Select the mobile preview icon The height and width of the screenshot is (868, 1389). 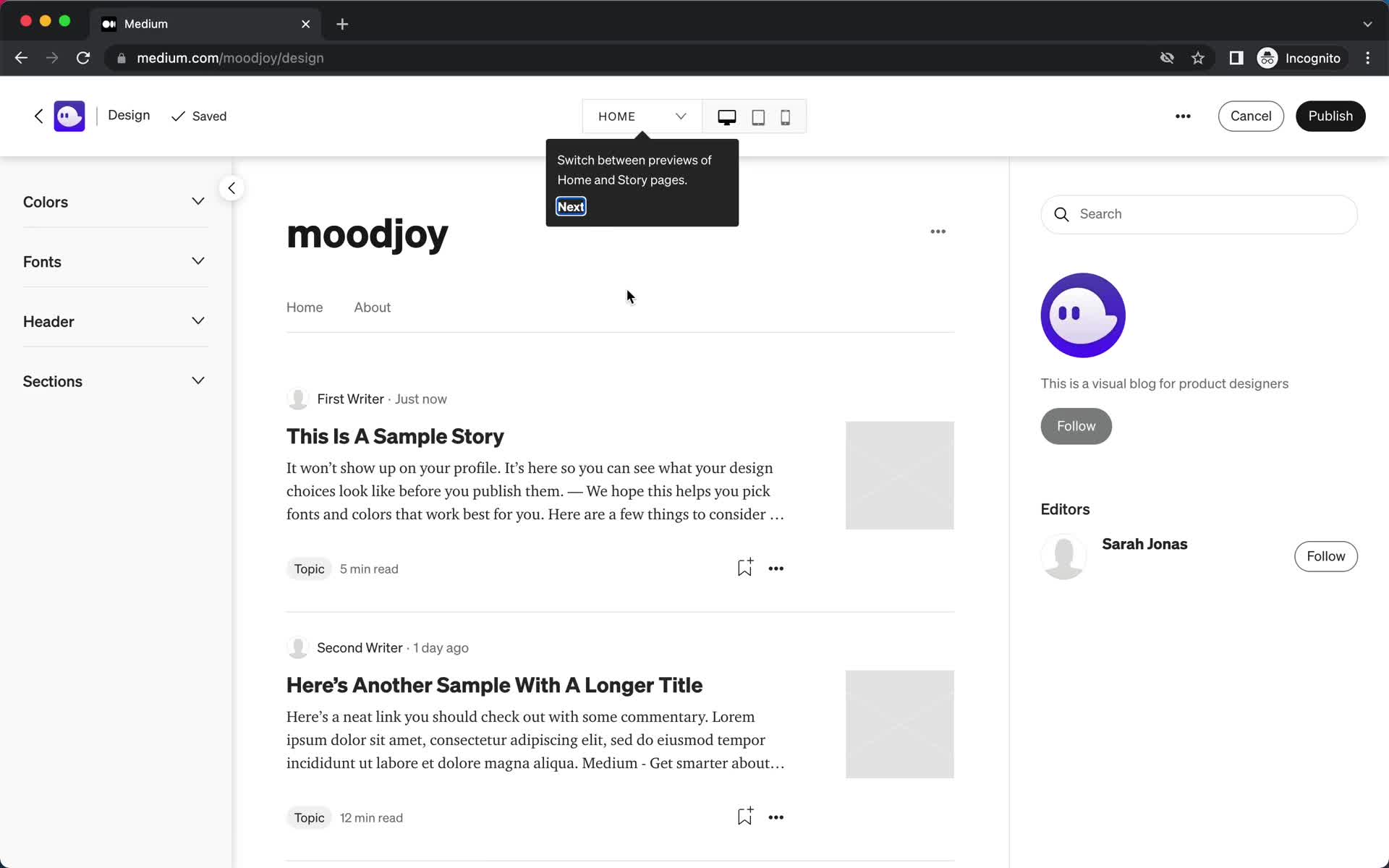pos(785,116)
